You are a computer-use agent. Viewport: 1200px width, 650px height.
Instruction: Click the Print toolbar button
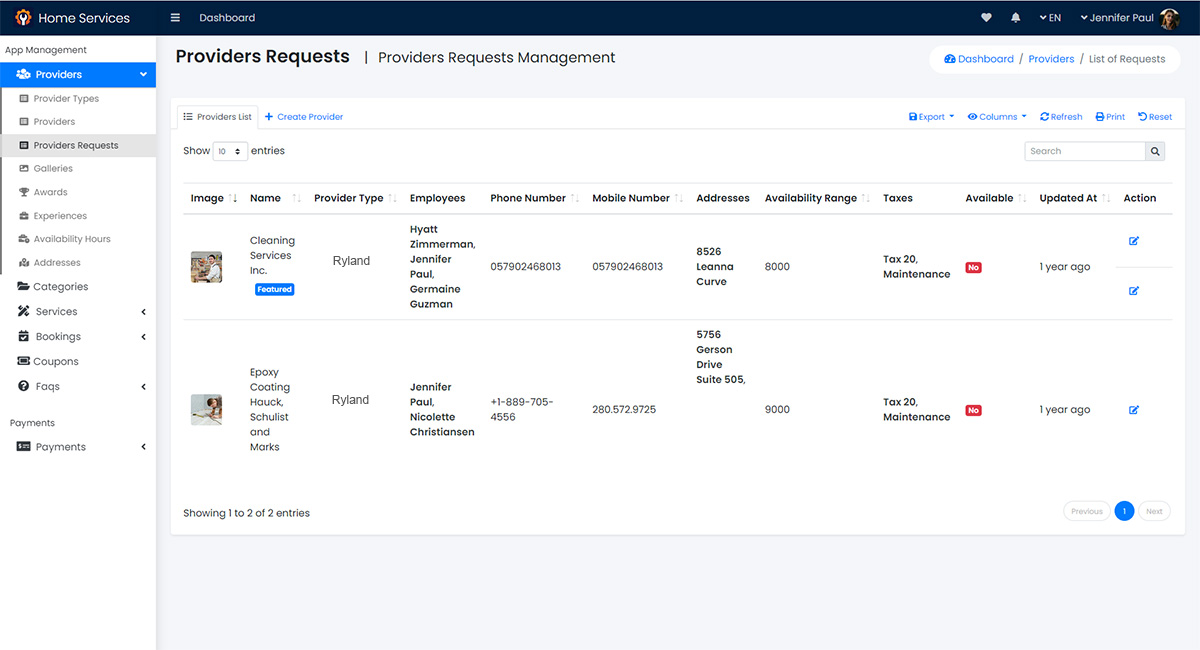(1110, 117)
